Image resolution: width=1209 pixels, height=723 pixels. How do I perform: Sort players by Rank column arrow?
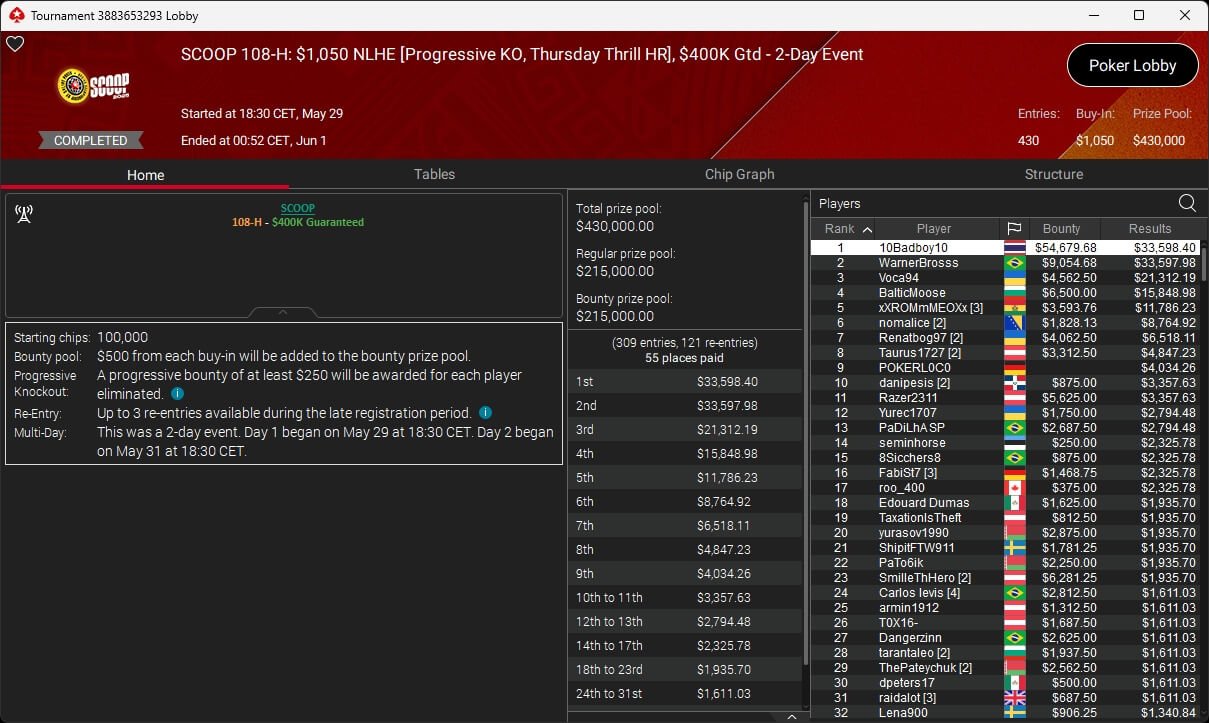click(867, 229)
